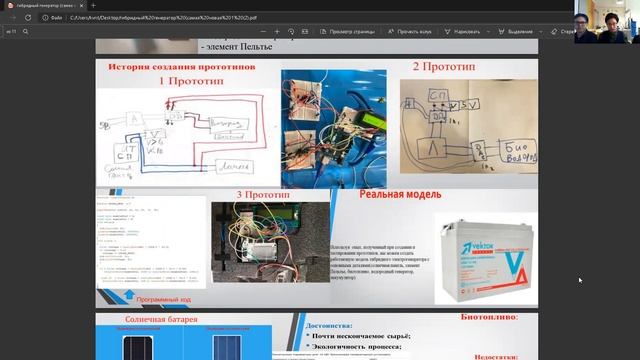Screen dimensions: 640x360
Task: Expand the Выделение dropdown arrow
Action: pos(541,31)
